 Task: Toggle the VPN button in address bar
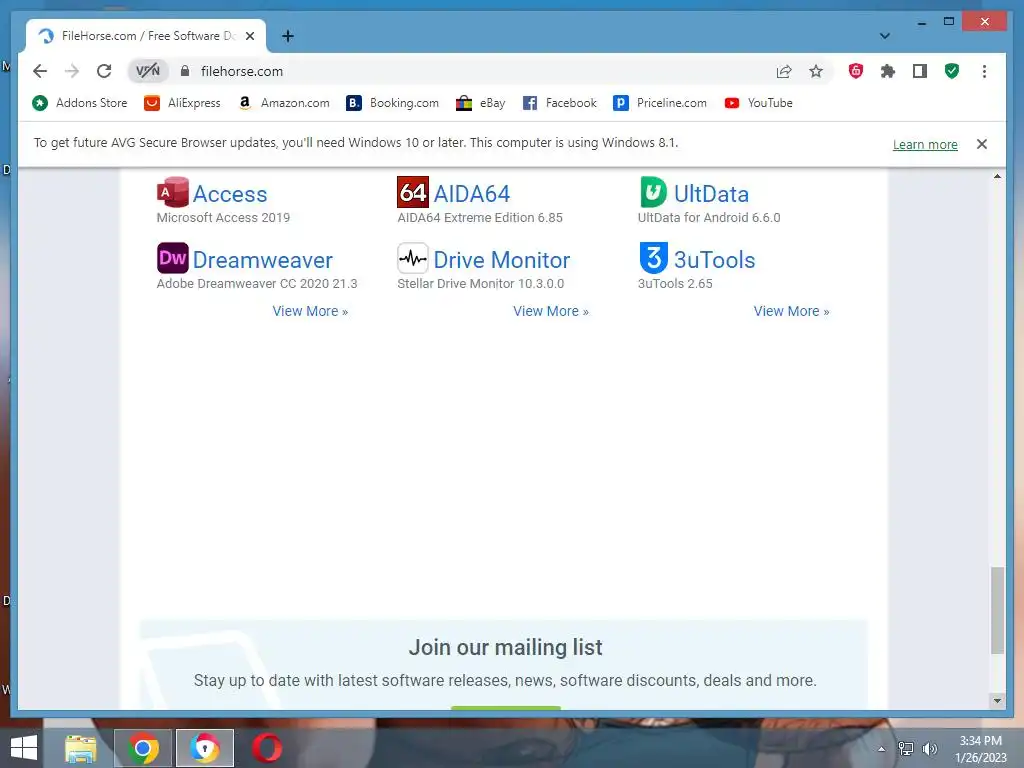point(148,71)
